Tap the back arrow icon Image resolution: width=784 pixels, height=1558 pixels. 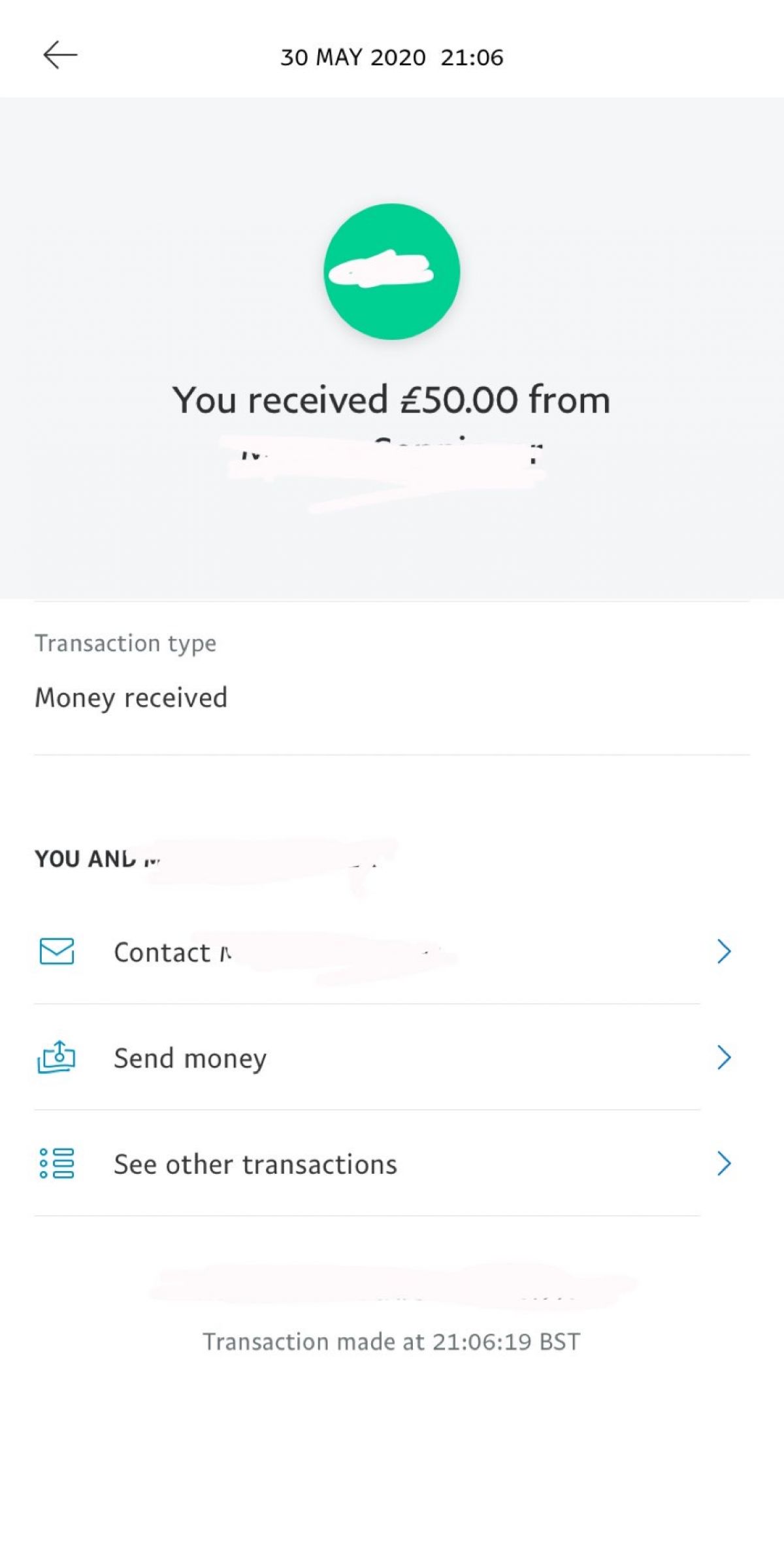click(60, 55)
